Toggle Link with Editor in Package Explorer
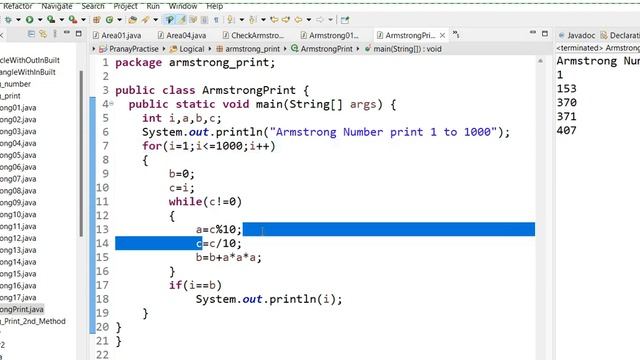 [43, 34]
